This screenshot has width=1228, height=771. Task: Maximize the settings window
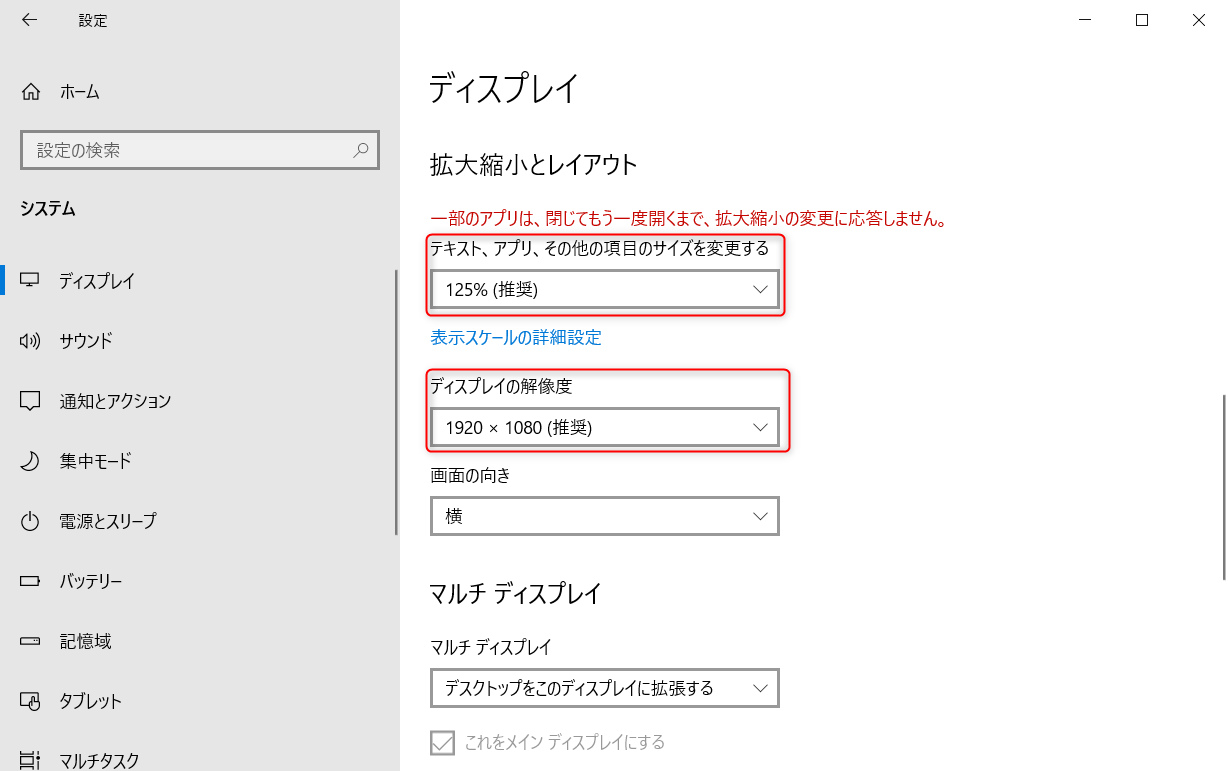tap(1142, 20)
